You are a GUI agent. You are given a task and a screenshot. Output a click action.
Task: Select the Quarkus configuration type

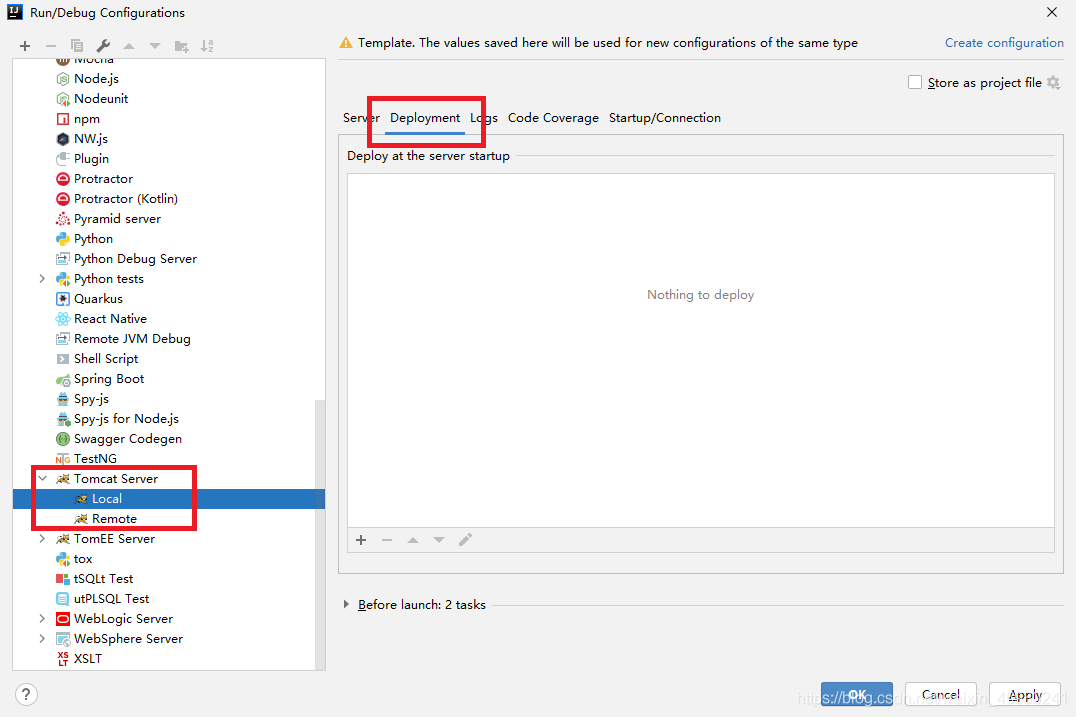[98, 298]
